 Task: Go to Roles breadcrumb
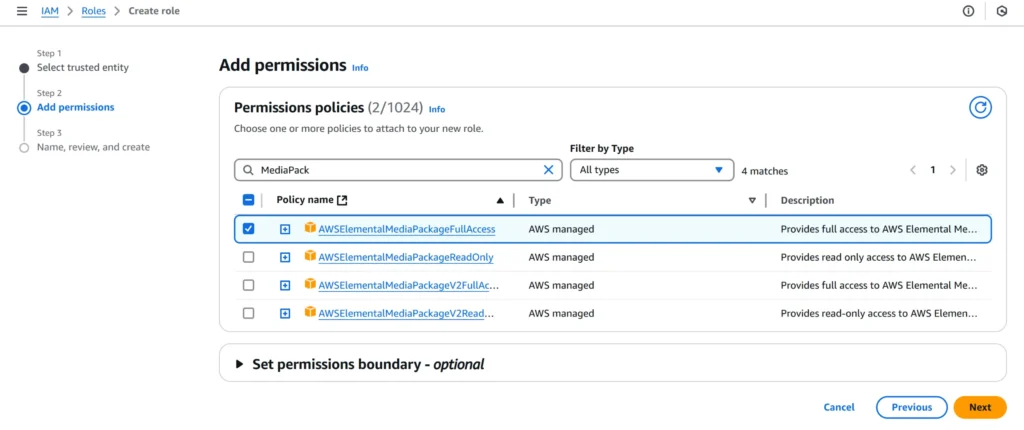point(93,11)
